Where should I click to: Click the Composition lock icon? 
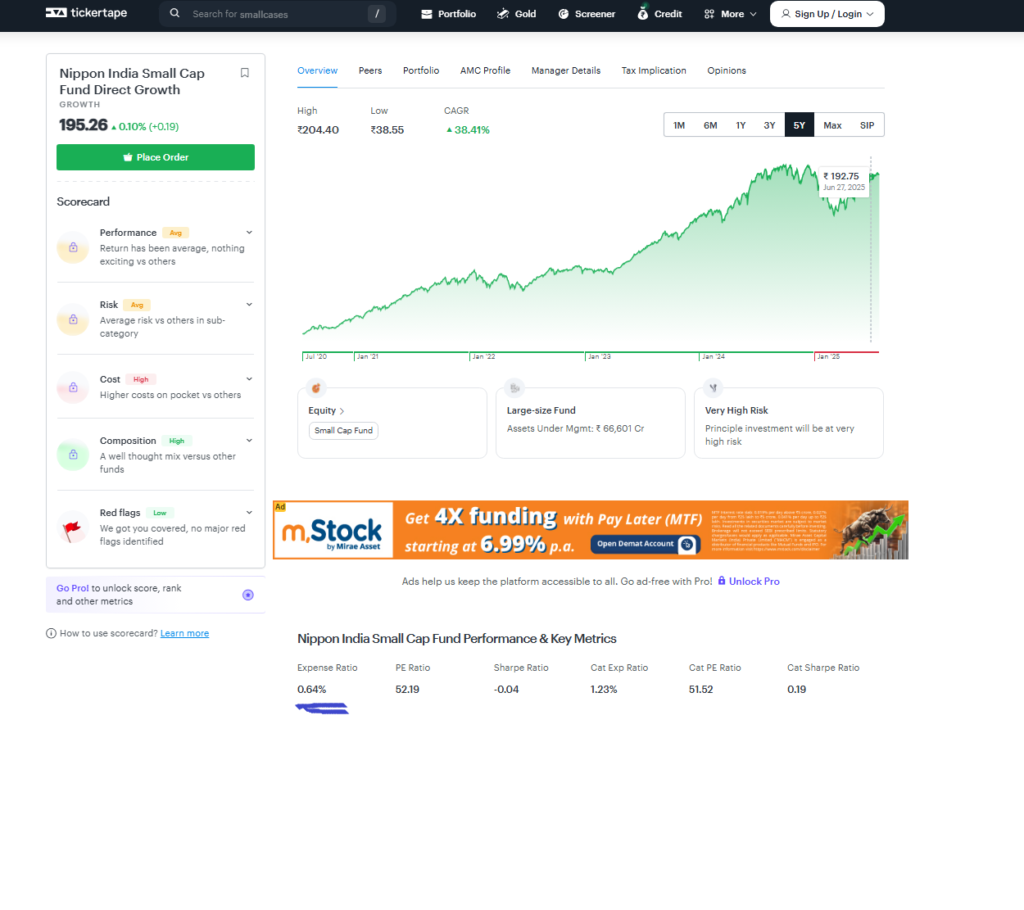click(73, 455)
